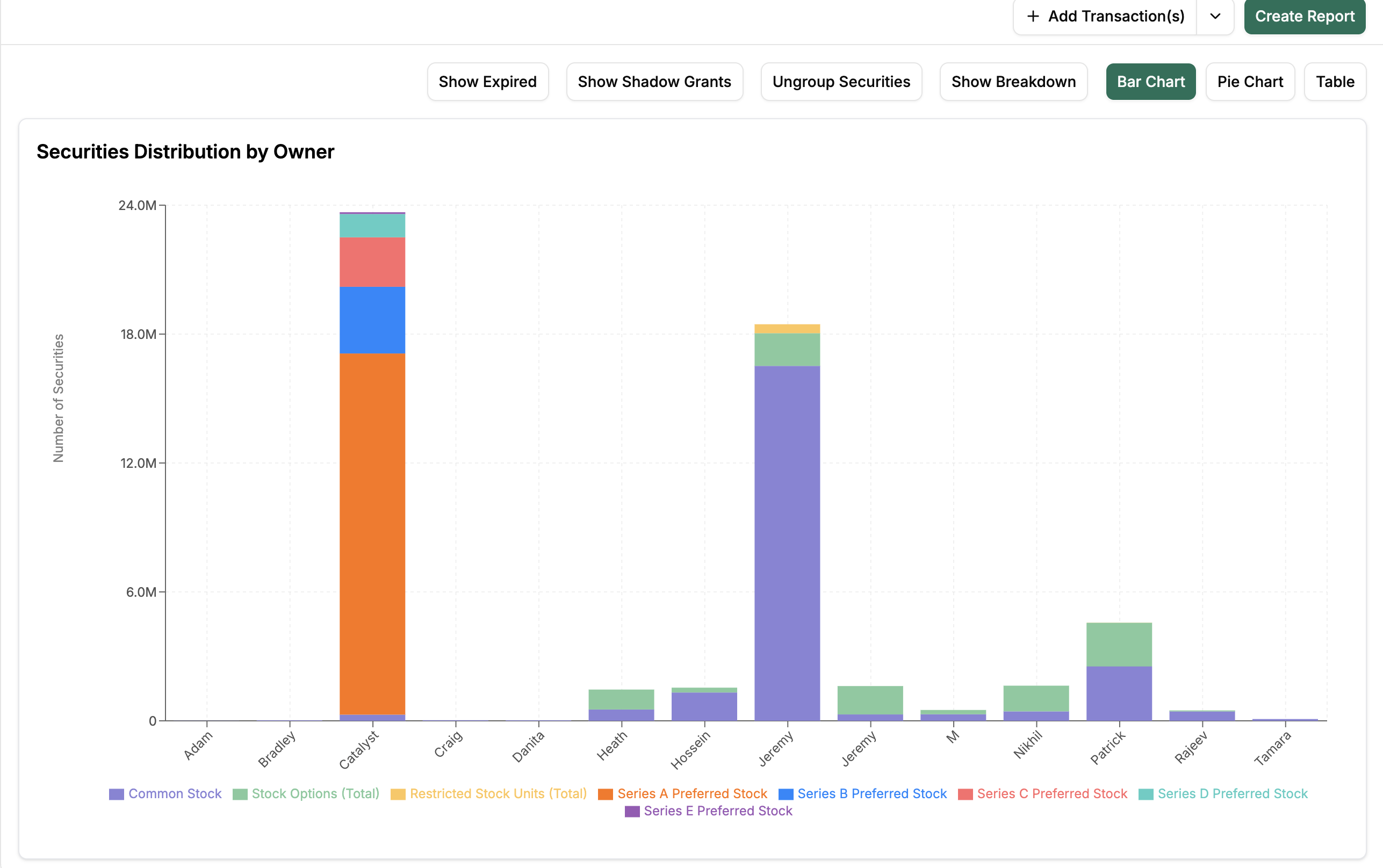Enable Show Breakdown
Viewport: 1383px width, 868px height.
1013,82
